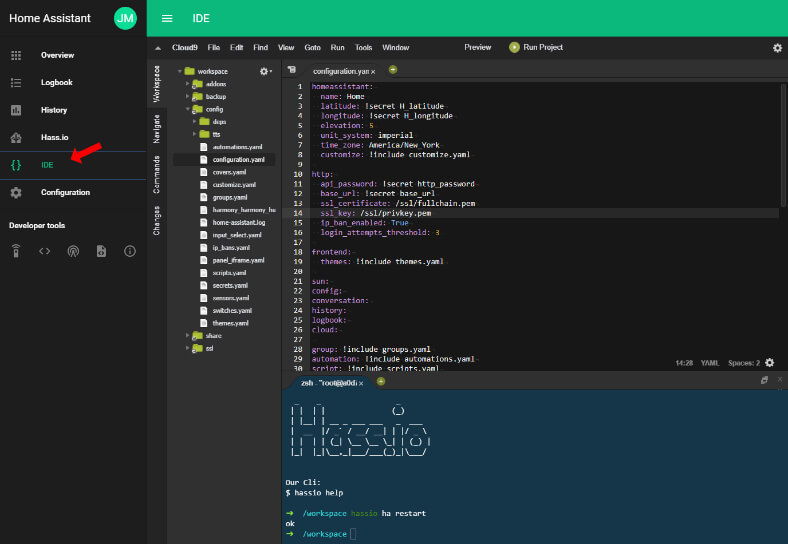This screenshot has width=788, height=544.
Task: Open the Overview page in sidebar
Action: (57, 55)
